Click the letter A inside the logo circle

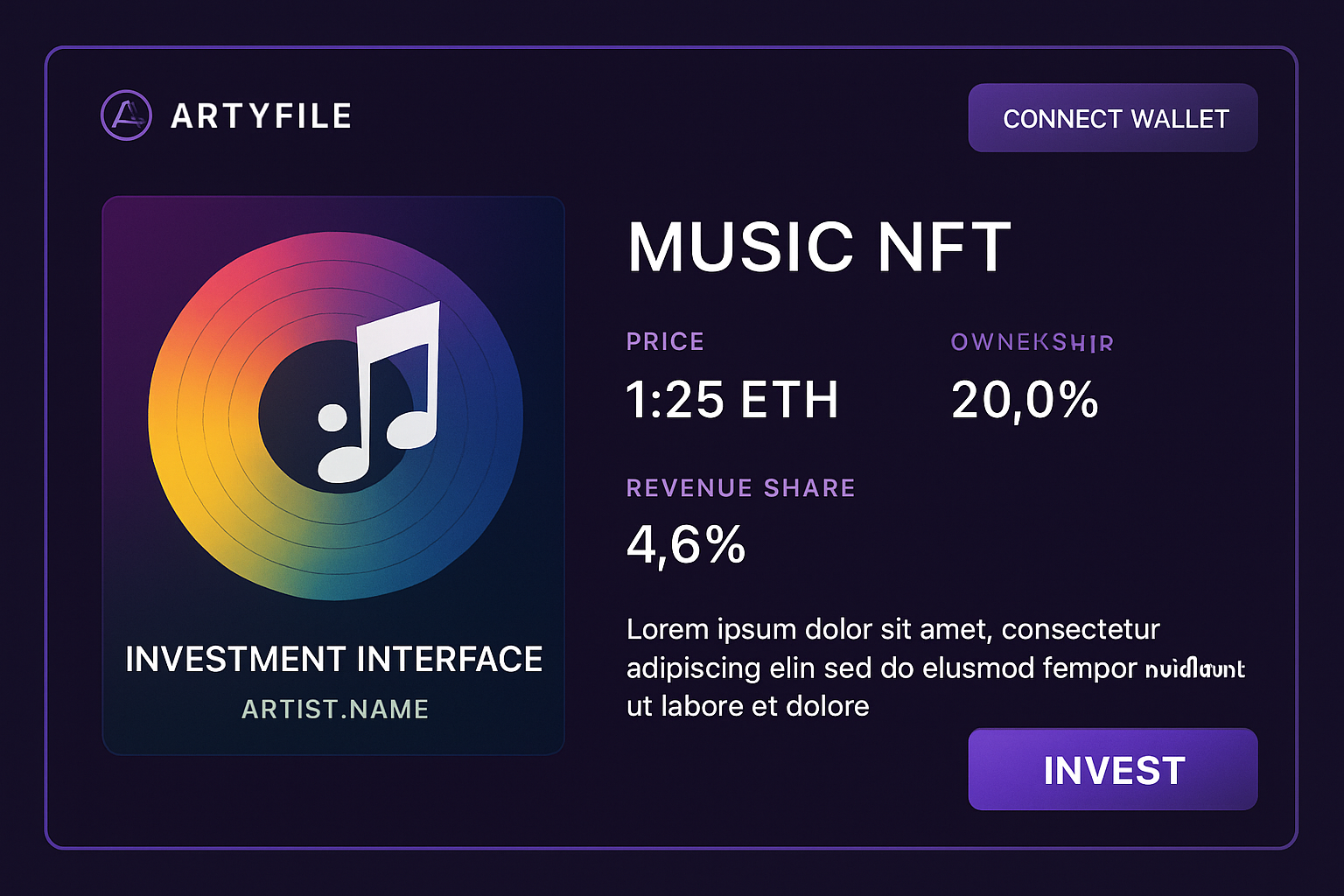(x=125, y=116)
